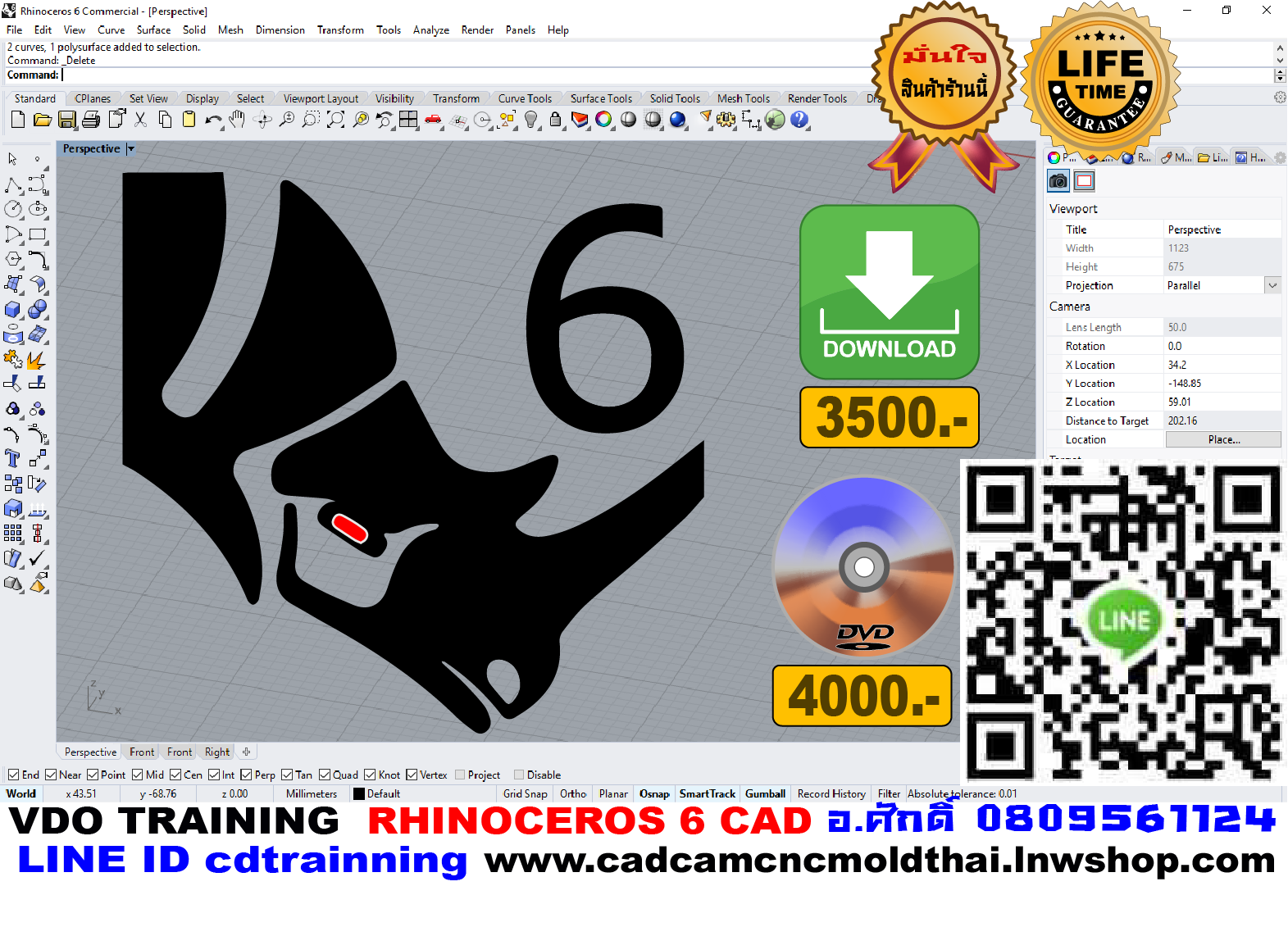Click the Explode tool icon
Viewport: 1288px width, 927px height.
click(37, 360)
